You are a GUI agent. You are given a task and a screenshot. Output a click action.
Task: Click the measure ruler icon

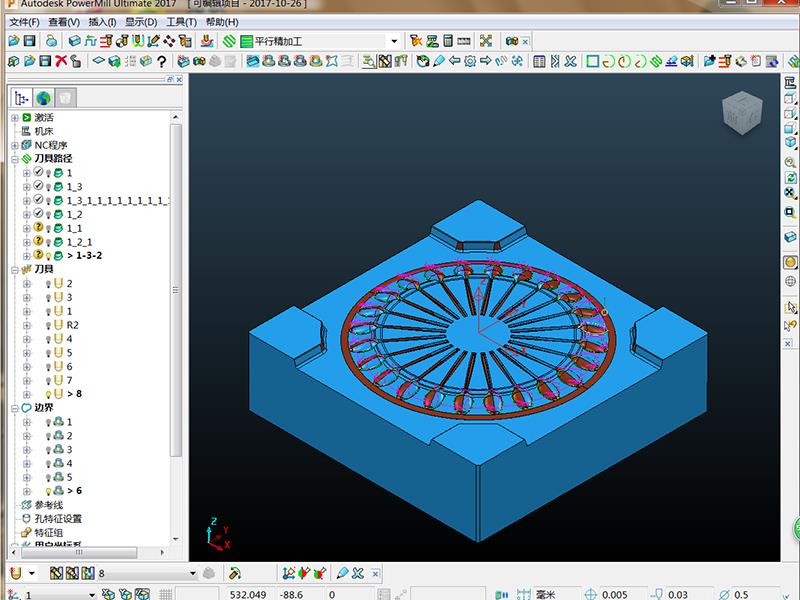coord(464,41)
